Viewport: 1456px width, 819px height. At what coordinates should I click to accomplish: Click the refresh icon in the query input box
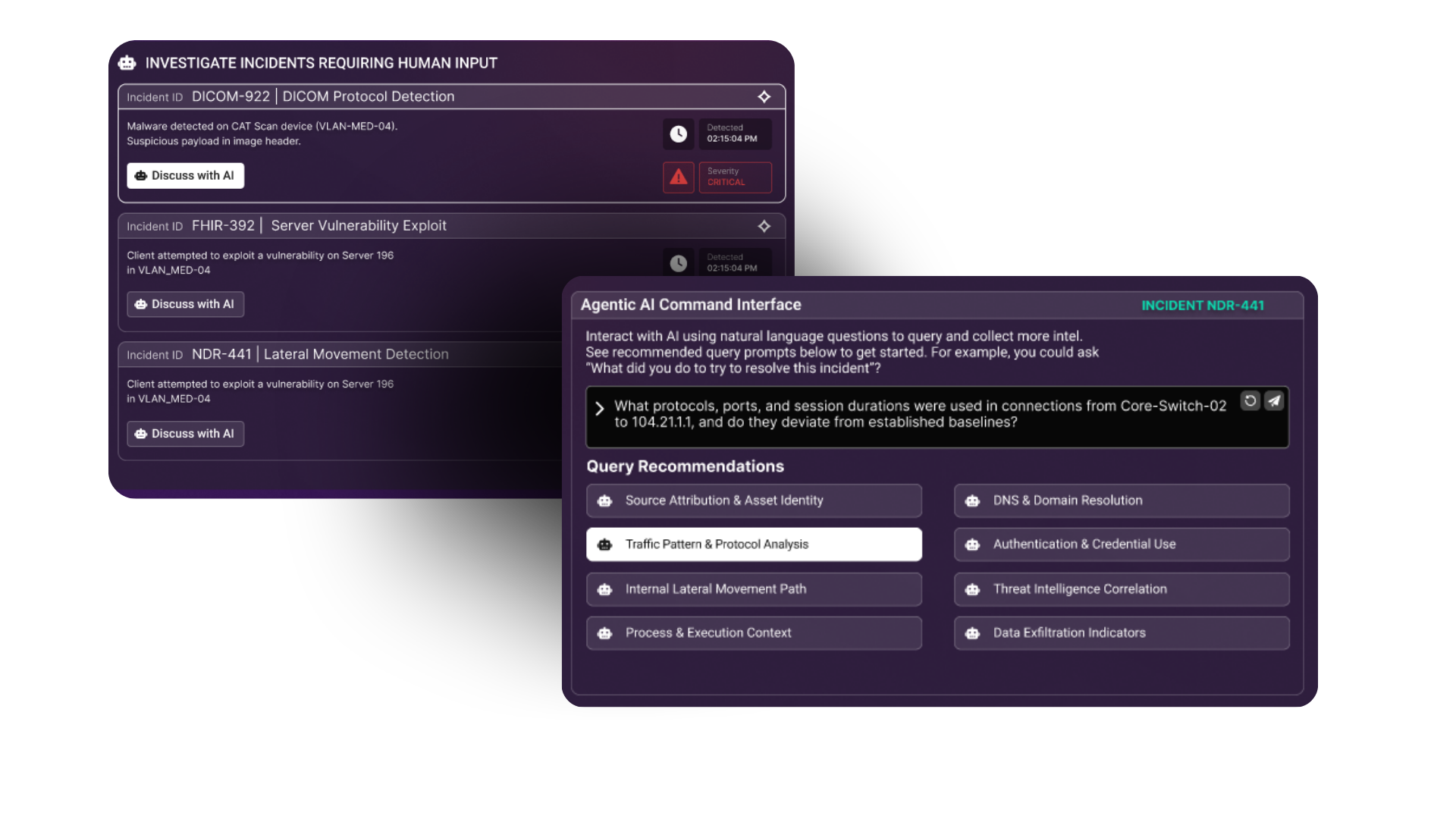tap(1250, 400)
